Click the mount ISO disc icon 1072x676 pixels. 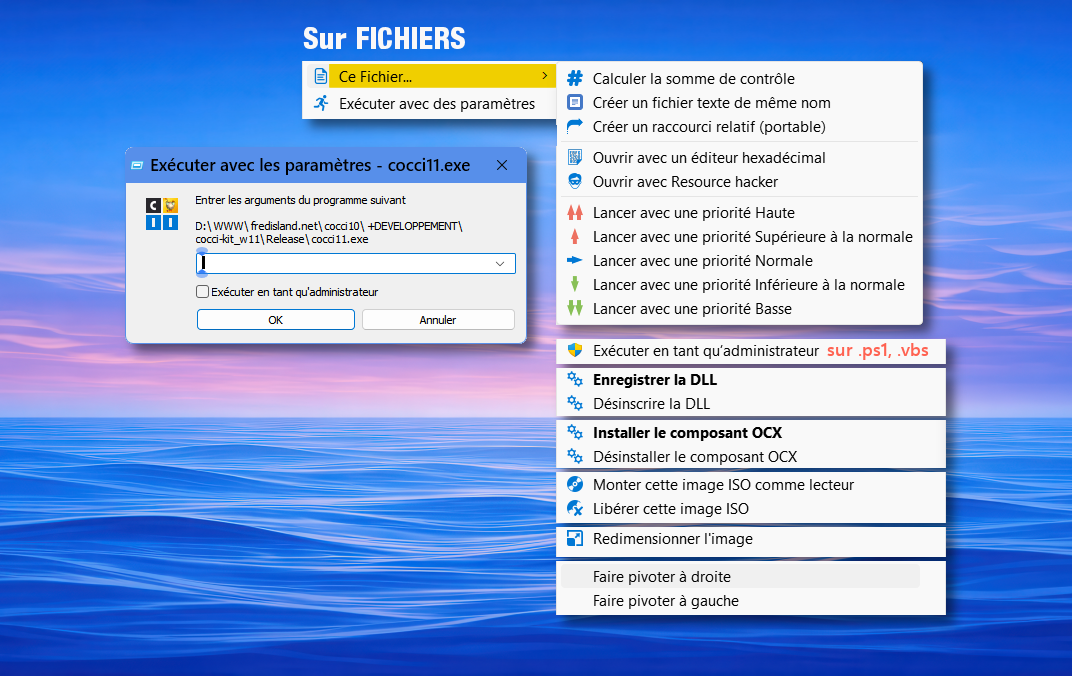(x=575, y=484)
